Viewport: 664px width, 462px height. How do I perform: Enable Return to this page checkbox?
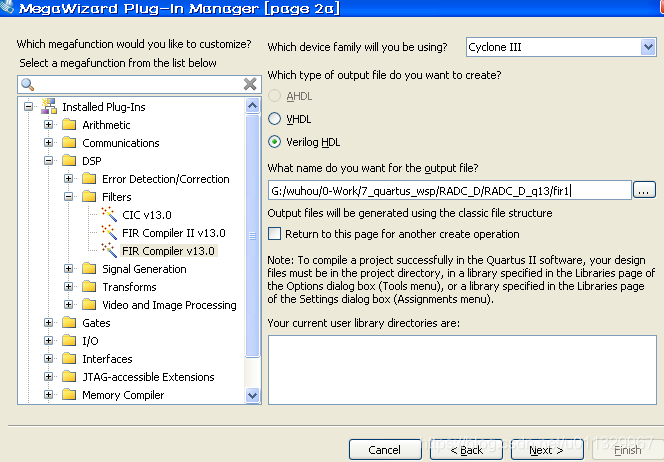click(x=274, y=233)
